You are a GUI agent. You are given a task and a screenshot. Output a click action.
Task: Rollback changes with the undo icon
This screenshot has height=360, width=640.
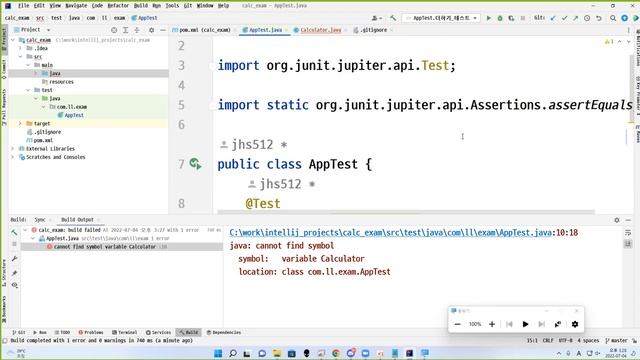(x=599, y=18)
